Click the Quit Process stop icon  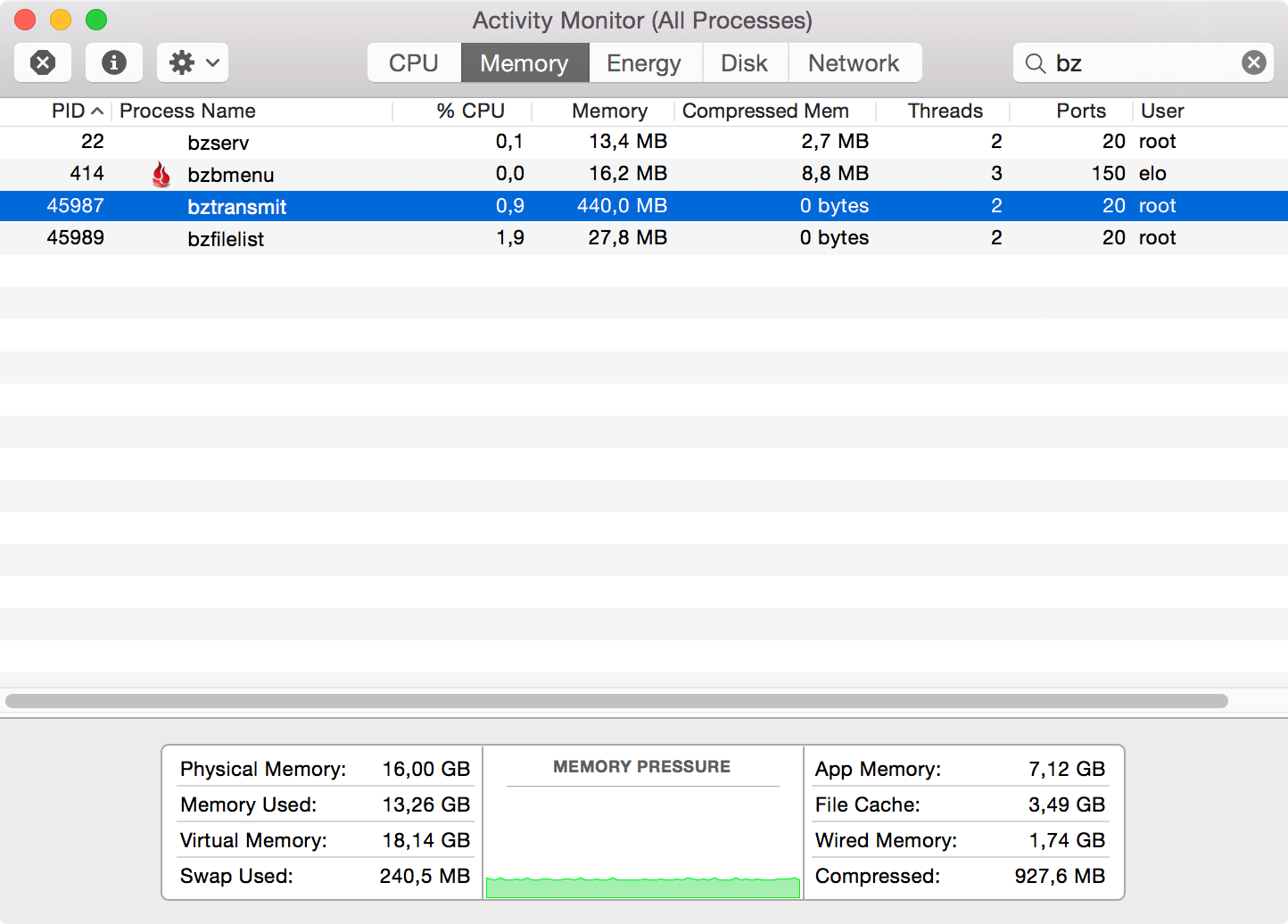[x=43, y=62]
